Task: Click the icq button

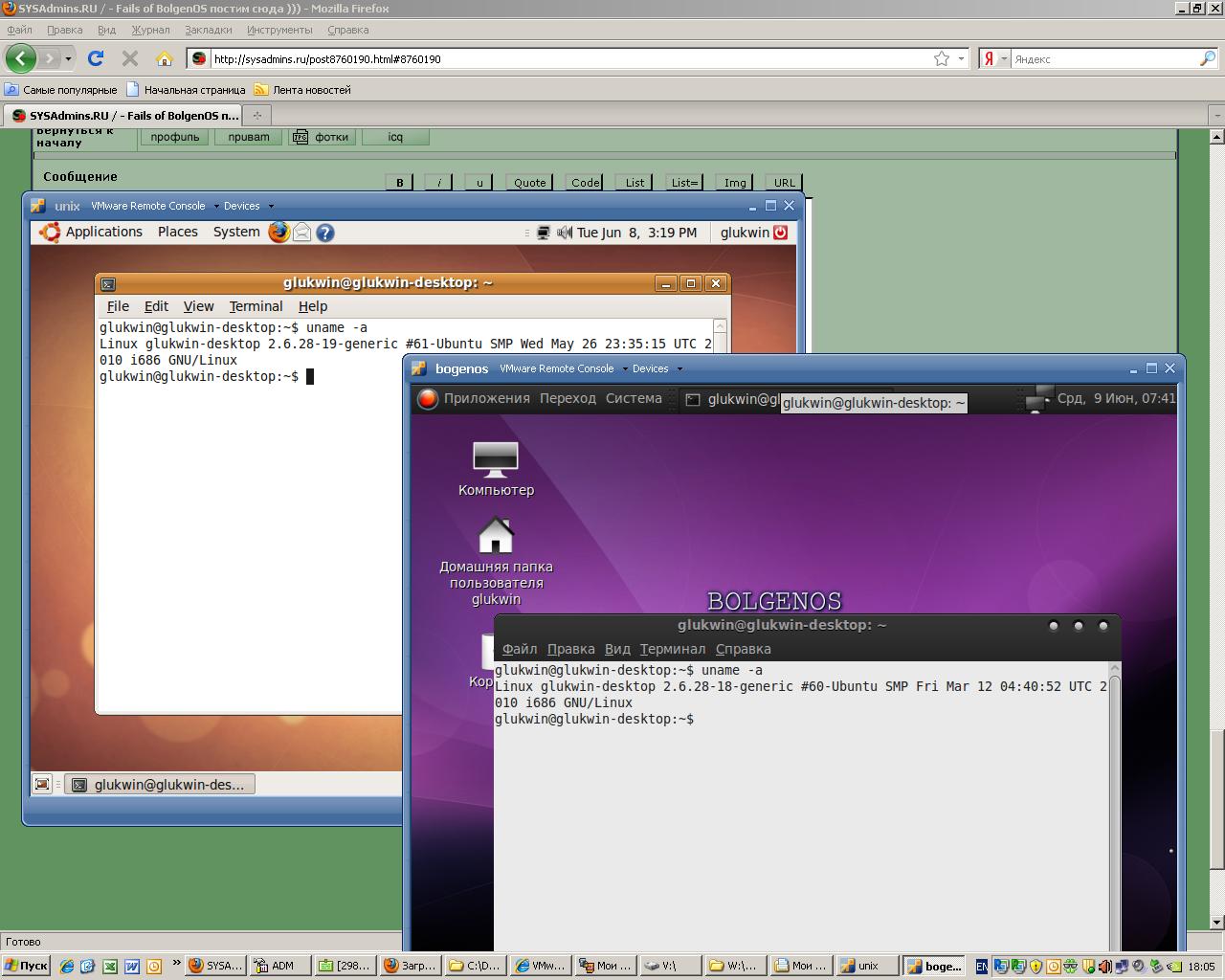Action: pos(395,137)
